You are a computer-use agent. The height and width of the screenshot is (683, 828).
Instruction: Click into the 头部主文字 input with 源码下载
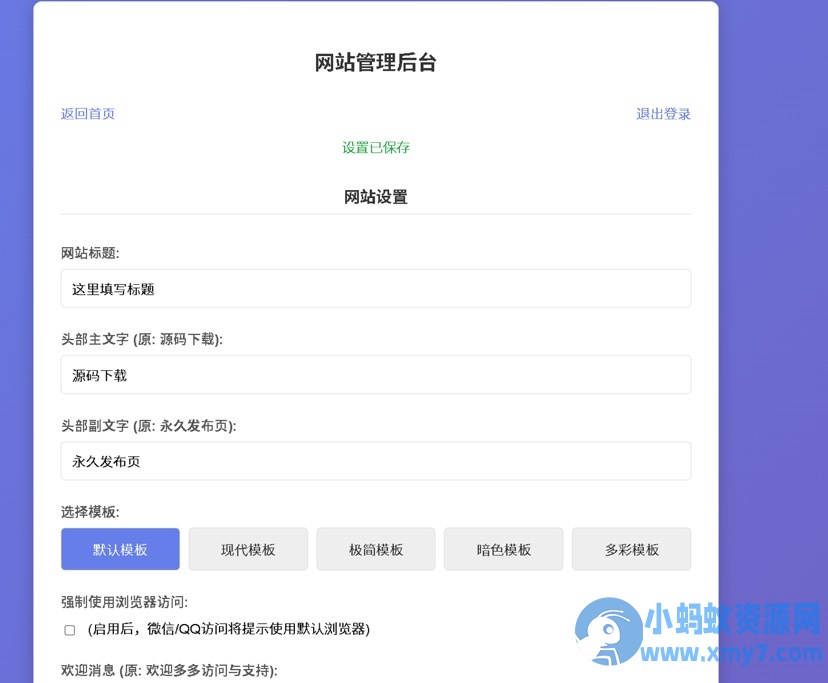click(x=376, y=375)
